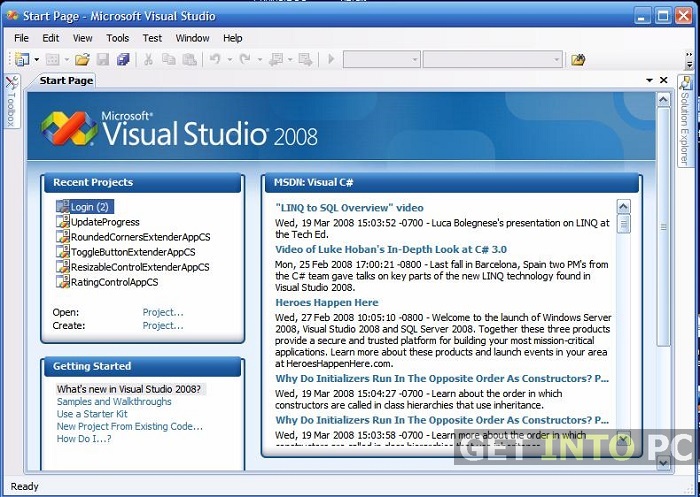
Task: Open the collapsed Toolbox side panel
Action: click(12, 101)
